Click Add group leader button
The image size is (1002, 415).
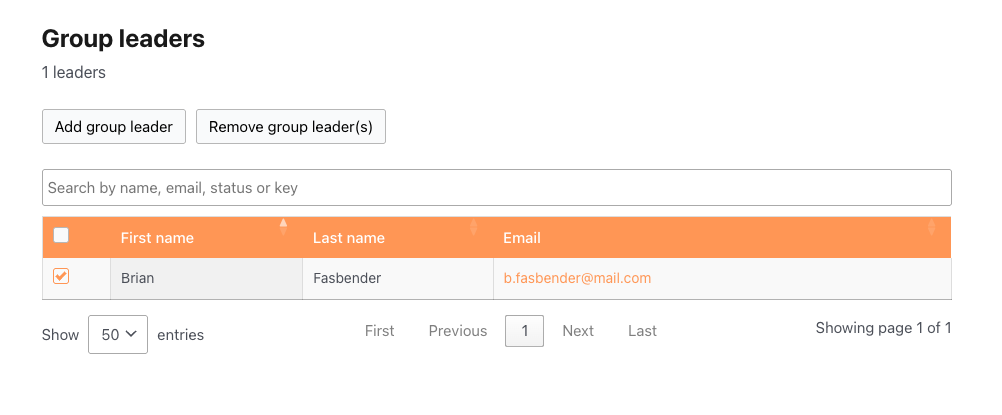click(114, 127)
